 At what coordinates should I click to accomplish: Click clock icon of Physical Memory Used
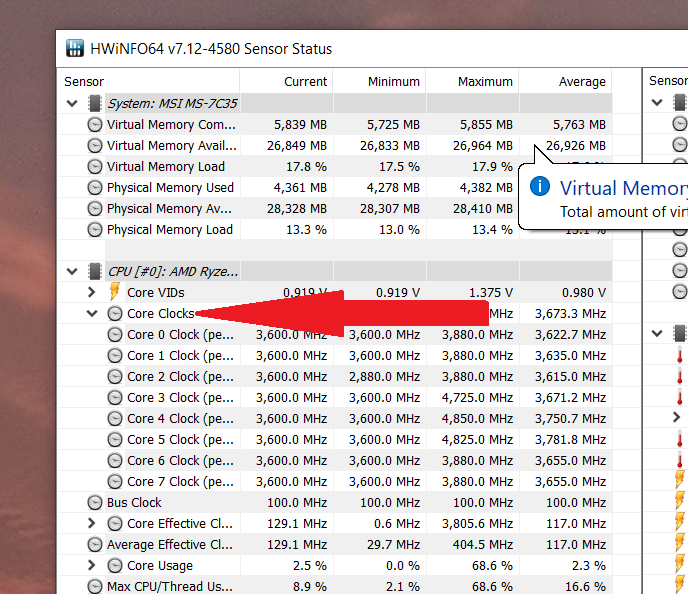pyautogui.click(x=95, y=187)
